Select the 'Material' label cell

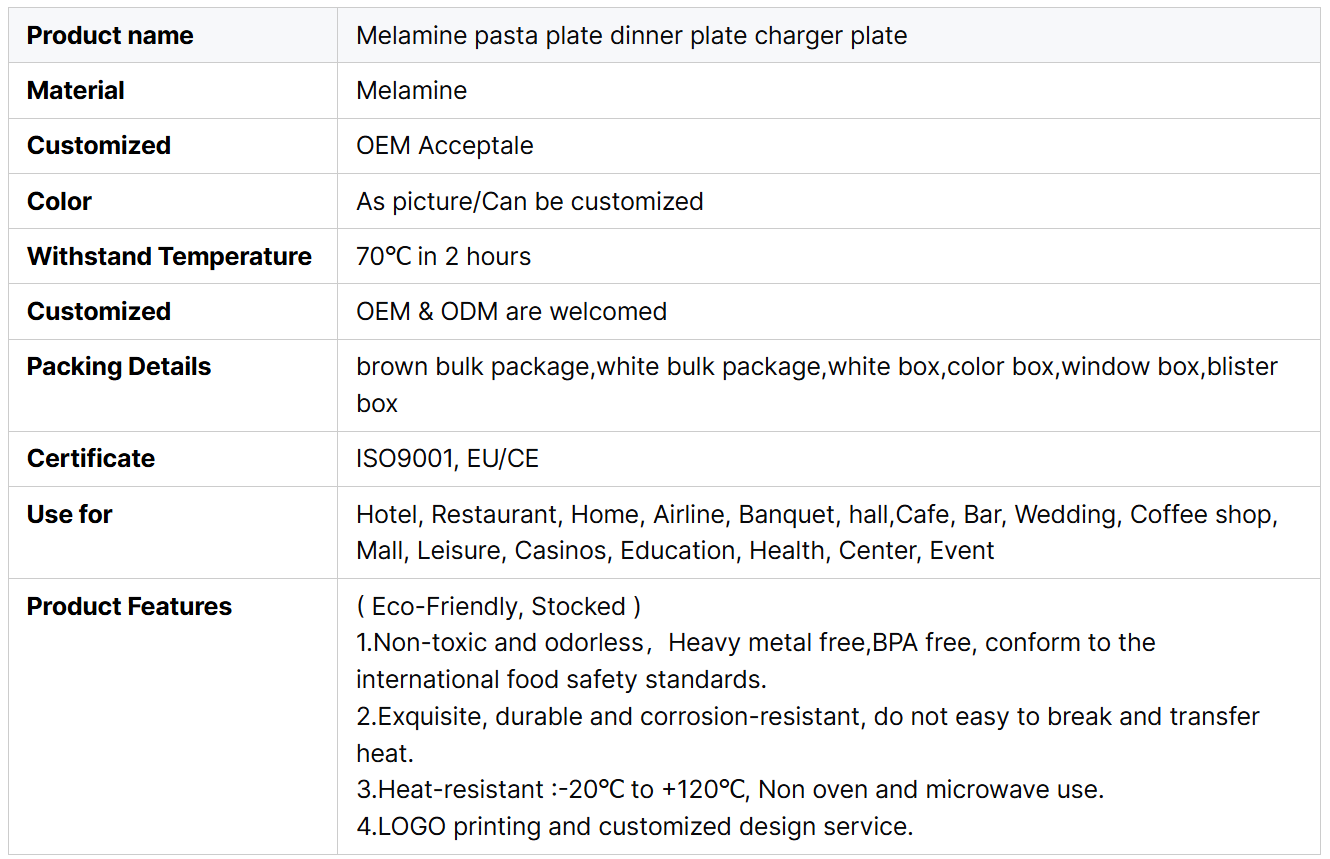76,91
